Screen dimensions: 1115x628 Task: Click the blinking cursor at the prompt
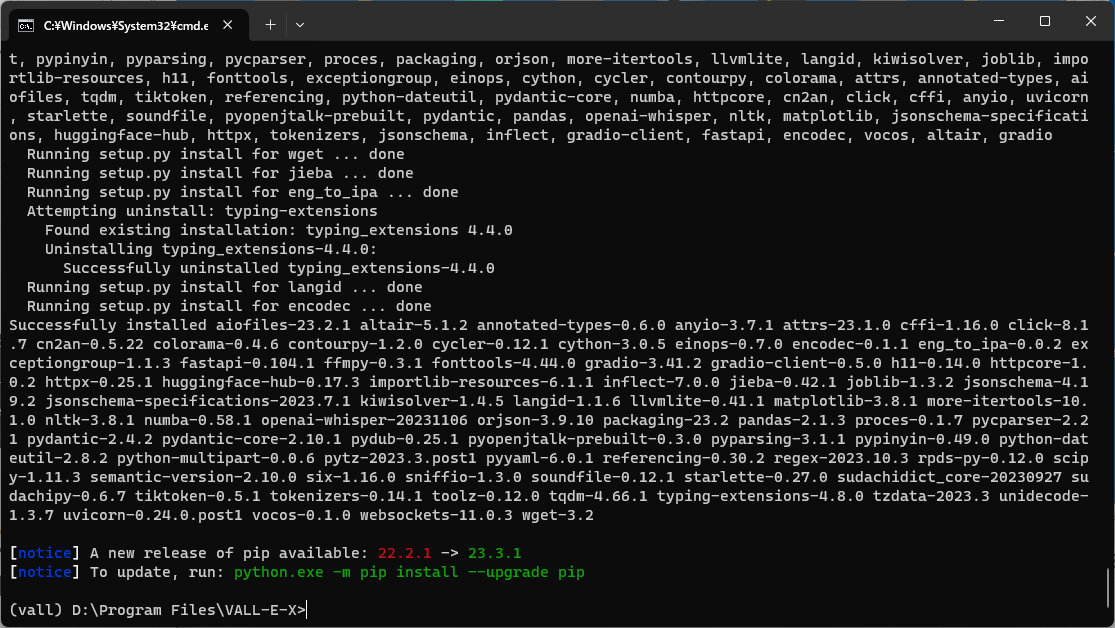pyautogui.click(x=305, y=609)
